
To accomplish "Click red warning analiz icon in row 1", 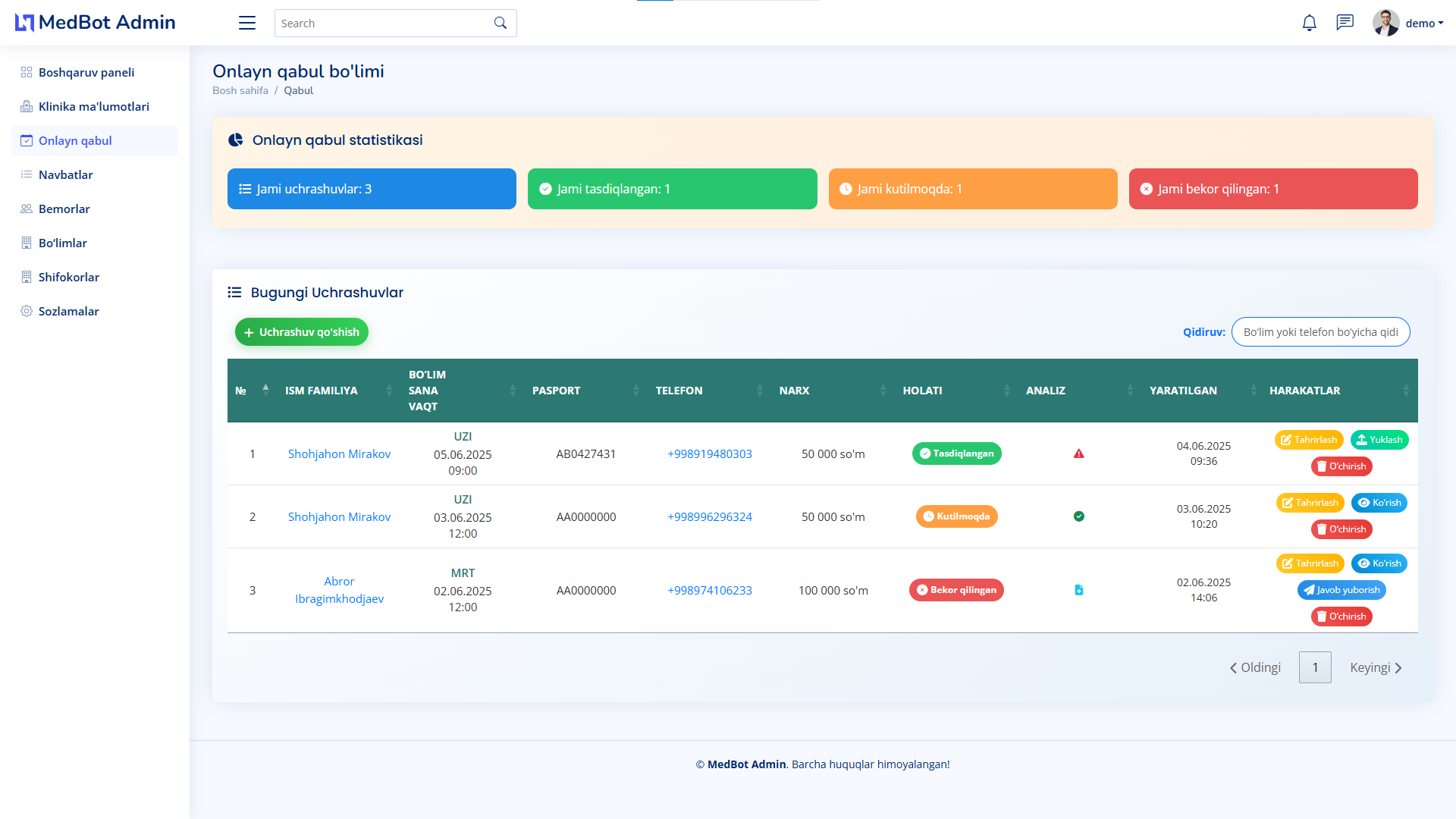I will click(1078, 453).
